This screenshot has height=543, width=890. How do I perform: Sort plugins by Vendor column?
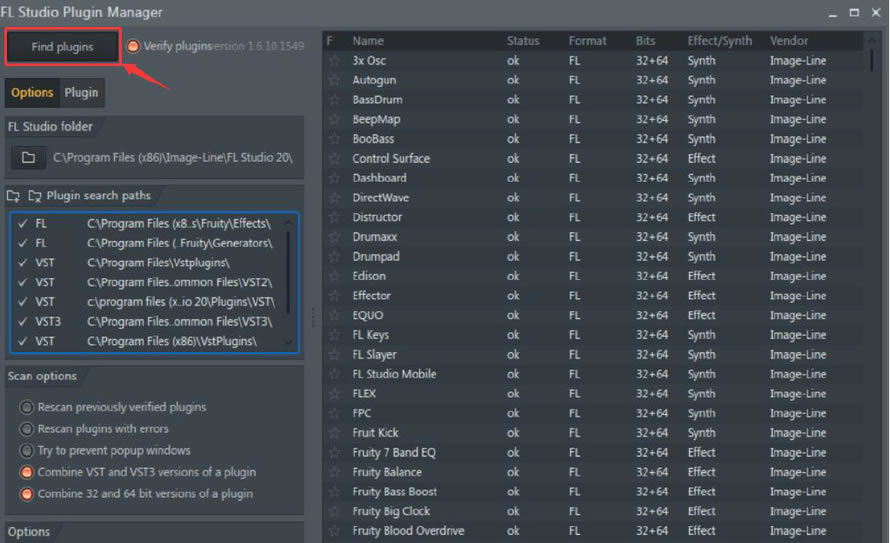click(x=789, y=41)
